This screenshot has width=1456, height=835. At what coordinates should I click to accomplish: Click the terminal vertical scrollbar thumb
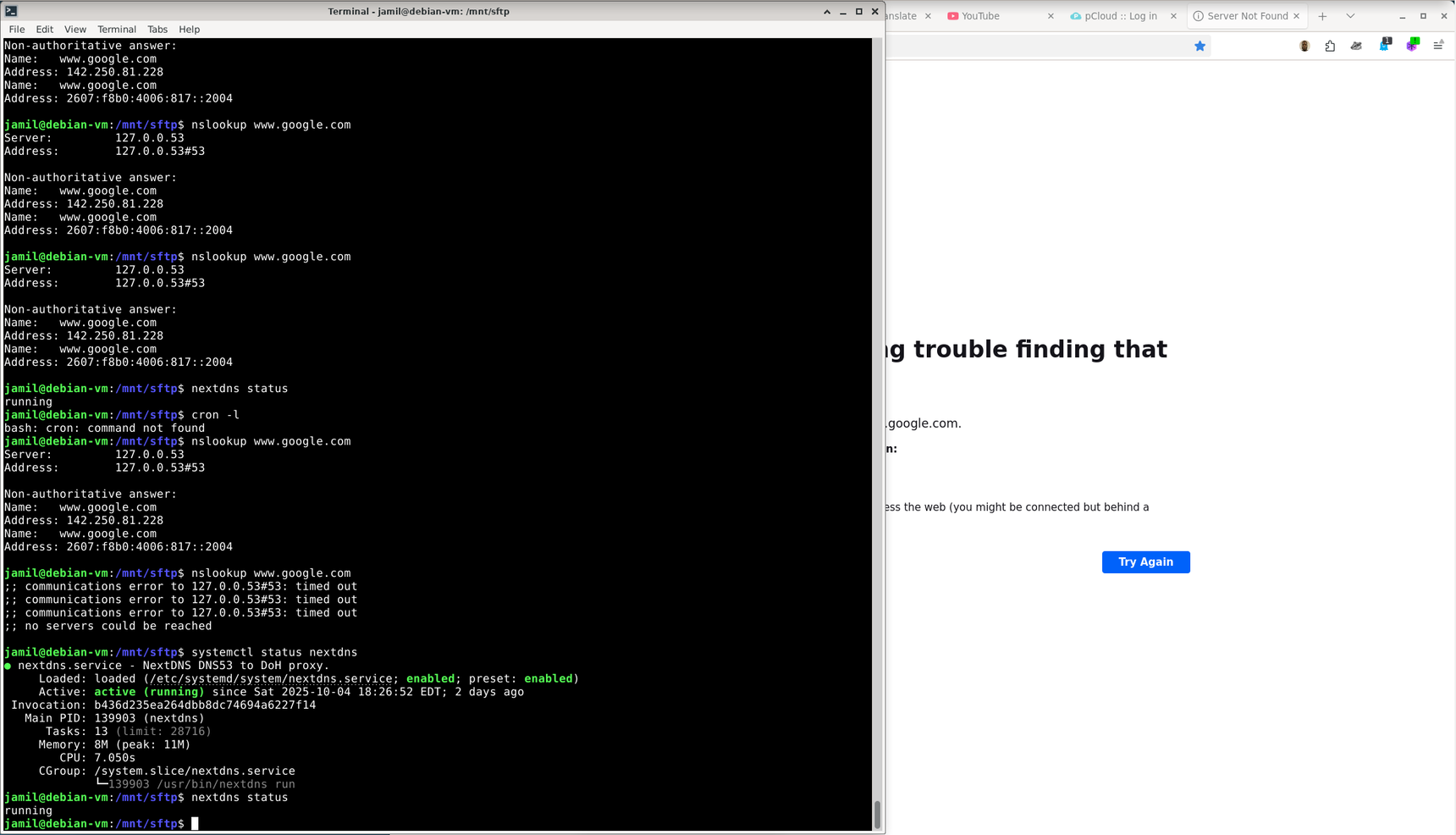click(x=877, y=815)
